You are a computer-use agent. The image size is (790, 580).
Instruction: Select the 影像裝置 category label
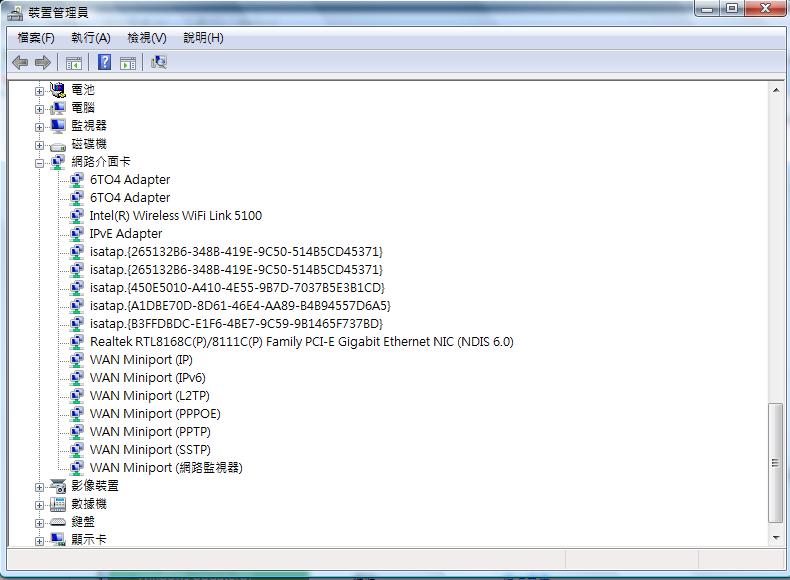pos(95,486)
